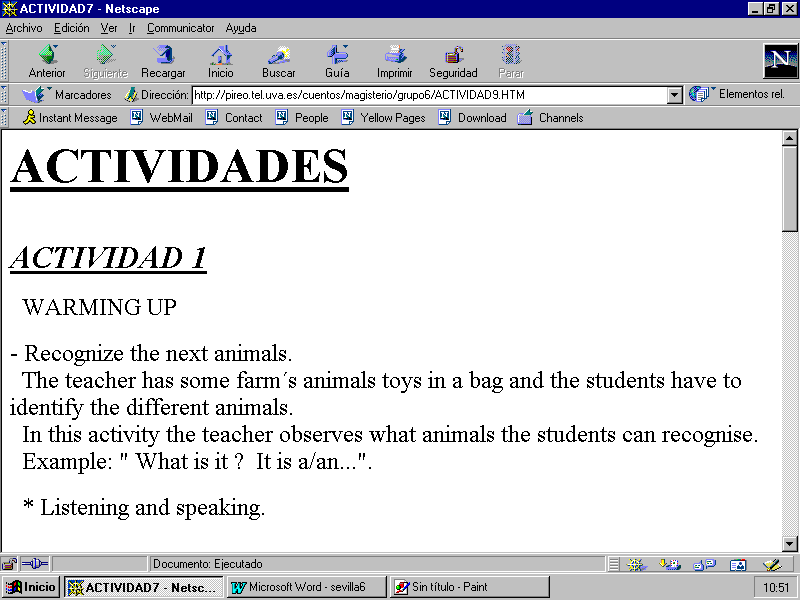Collapse the navigation toolbar via its grip
800x600 pixels.
[x=4, y=61]
